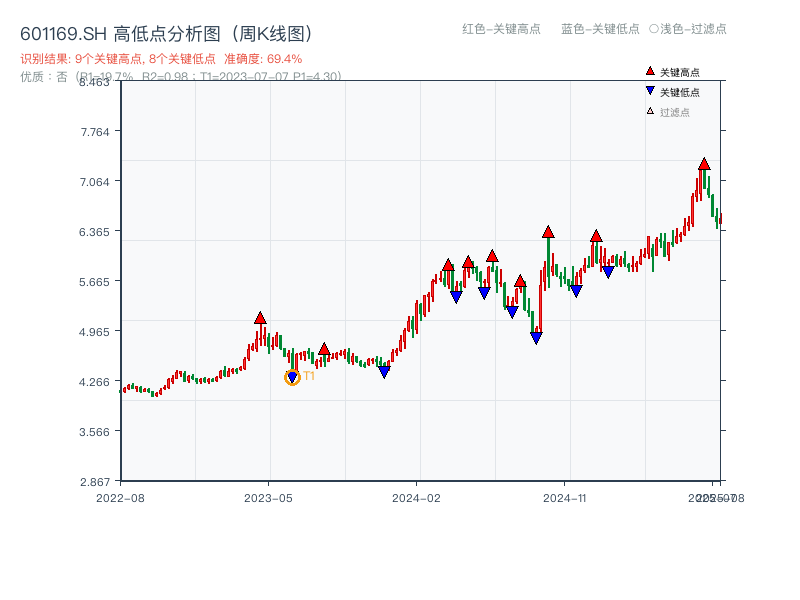Click the 2023-05 x-axis date label
800x600 pixels.
[x=268, y=498]
